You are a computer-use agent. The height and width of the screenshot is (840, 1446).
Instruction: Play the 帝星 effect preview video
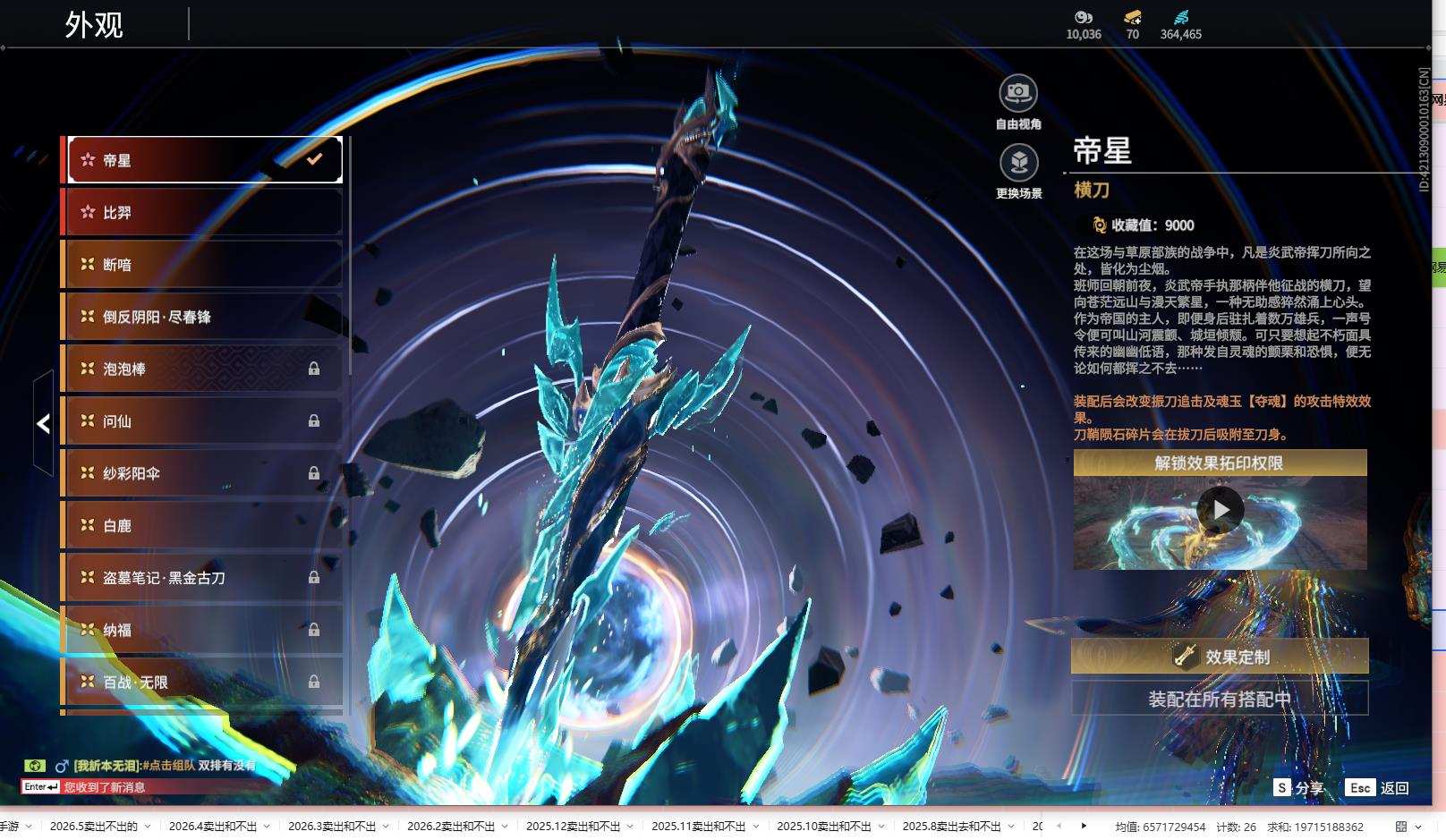[x=1221, y=510]
